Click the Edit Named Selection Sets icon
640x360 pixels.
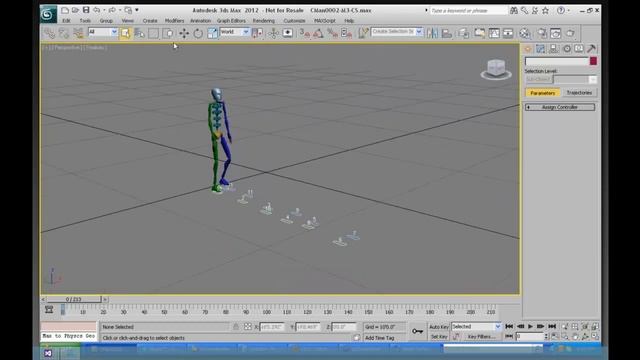click(363, 33)
